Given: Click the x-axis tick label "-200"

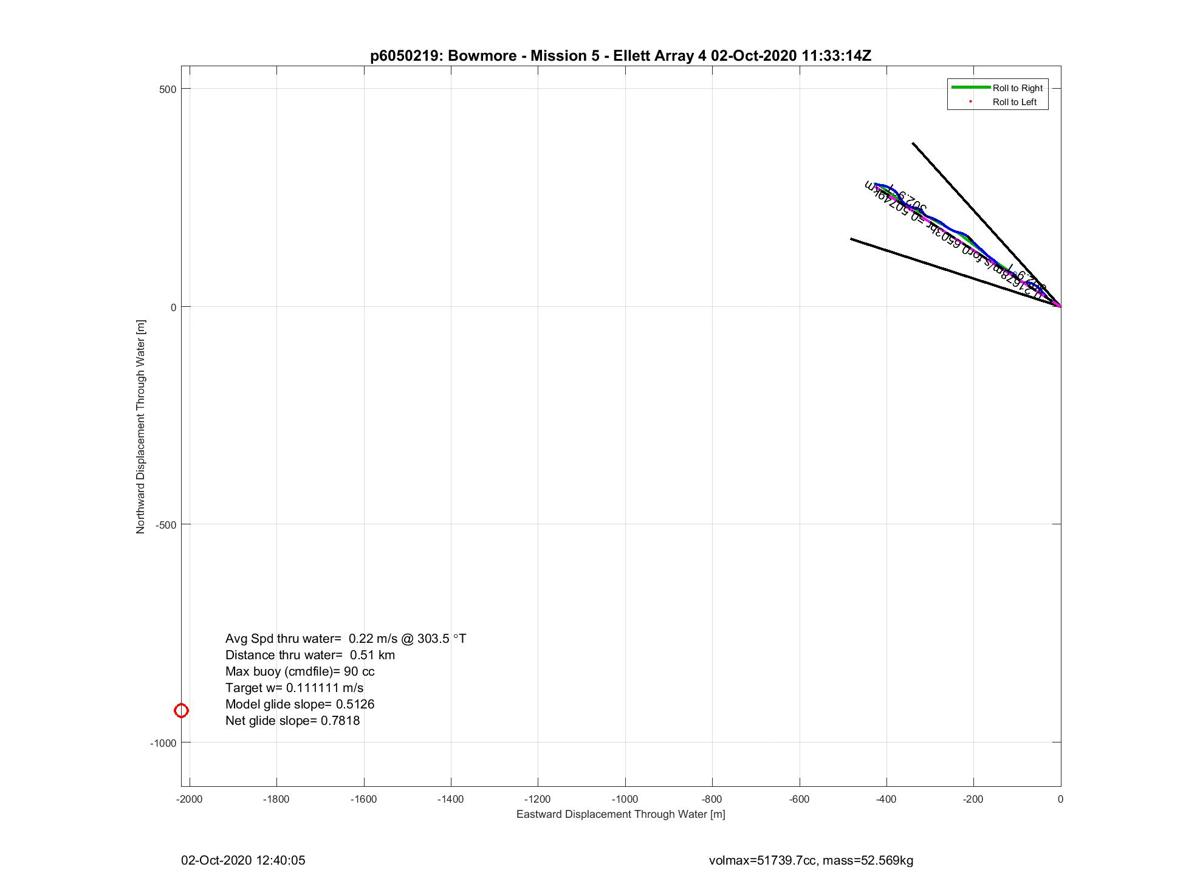Looking at the screenshot, I should (x=973, y=799).
